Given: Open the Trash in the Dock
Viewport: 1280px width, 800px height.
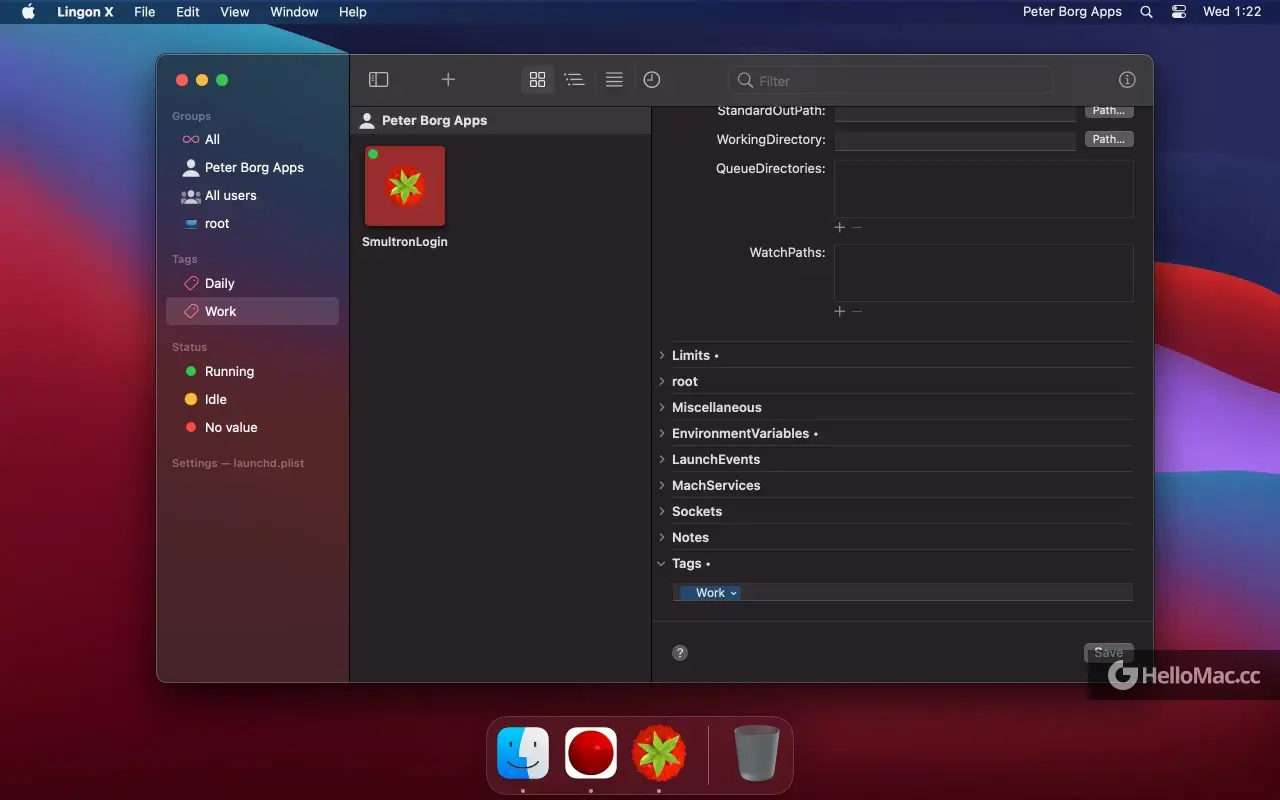Looking at the screenshot, I should tap(757, 753).
